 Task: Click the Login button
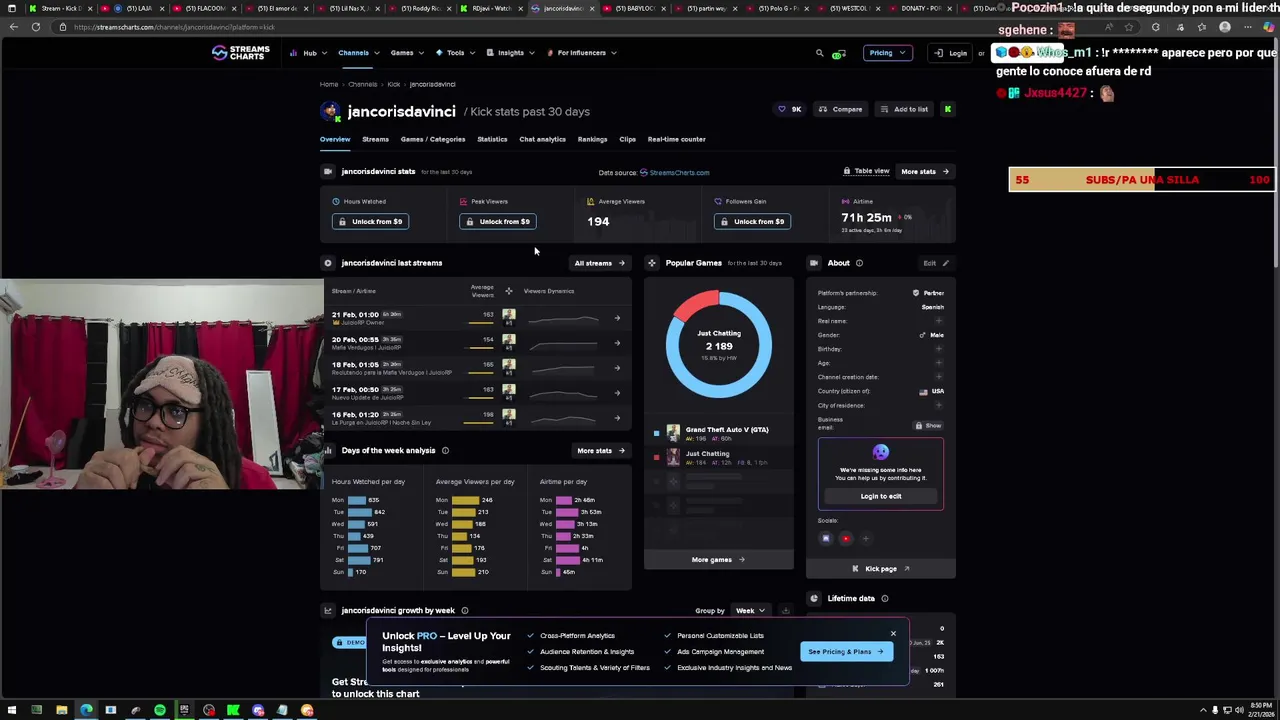click(x=950, y=53)
